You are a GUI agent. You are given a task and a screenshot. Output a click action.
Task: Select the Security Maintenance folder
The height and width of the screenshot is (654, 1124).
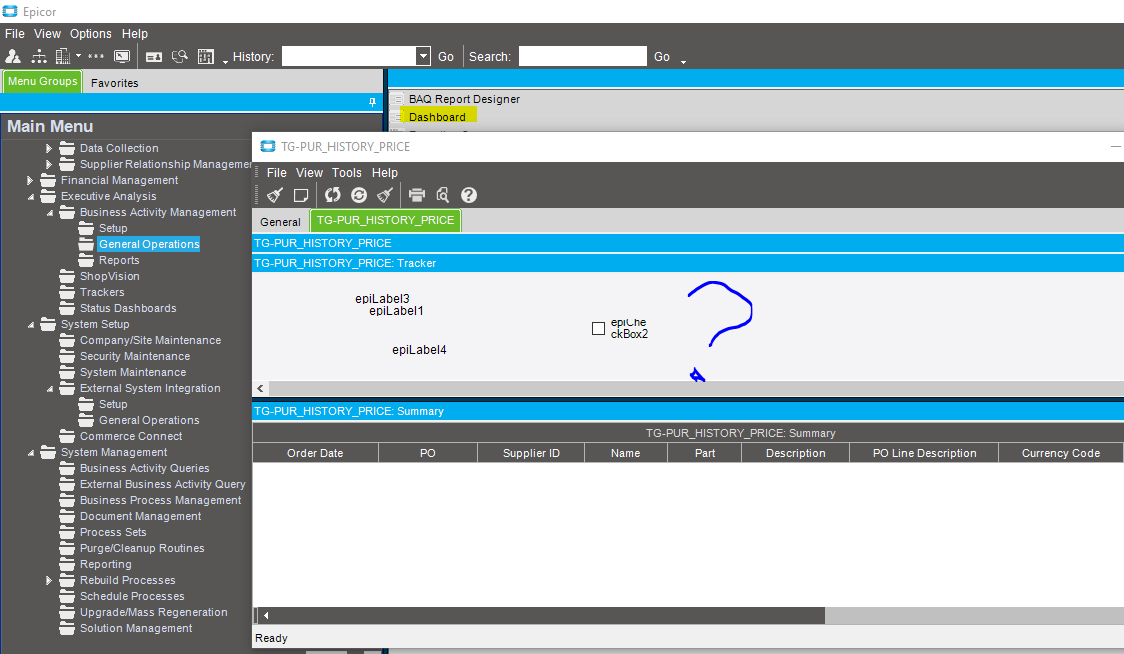click(x=135, y=356)
